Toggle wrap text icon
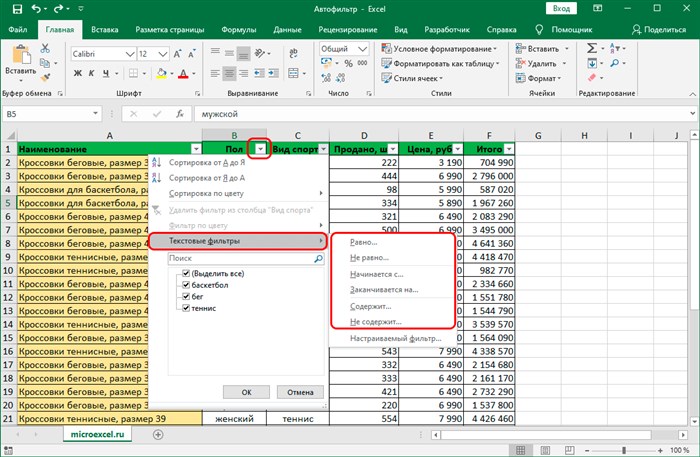This screenshot has width=700, height=457. tap(293, 54)
